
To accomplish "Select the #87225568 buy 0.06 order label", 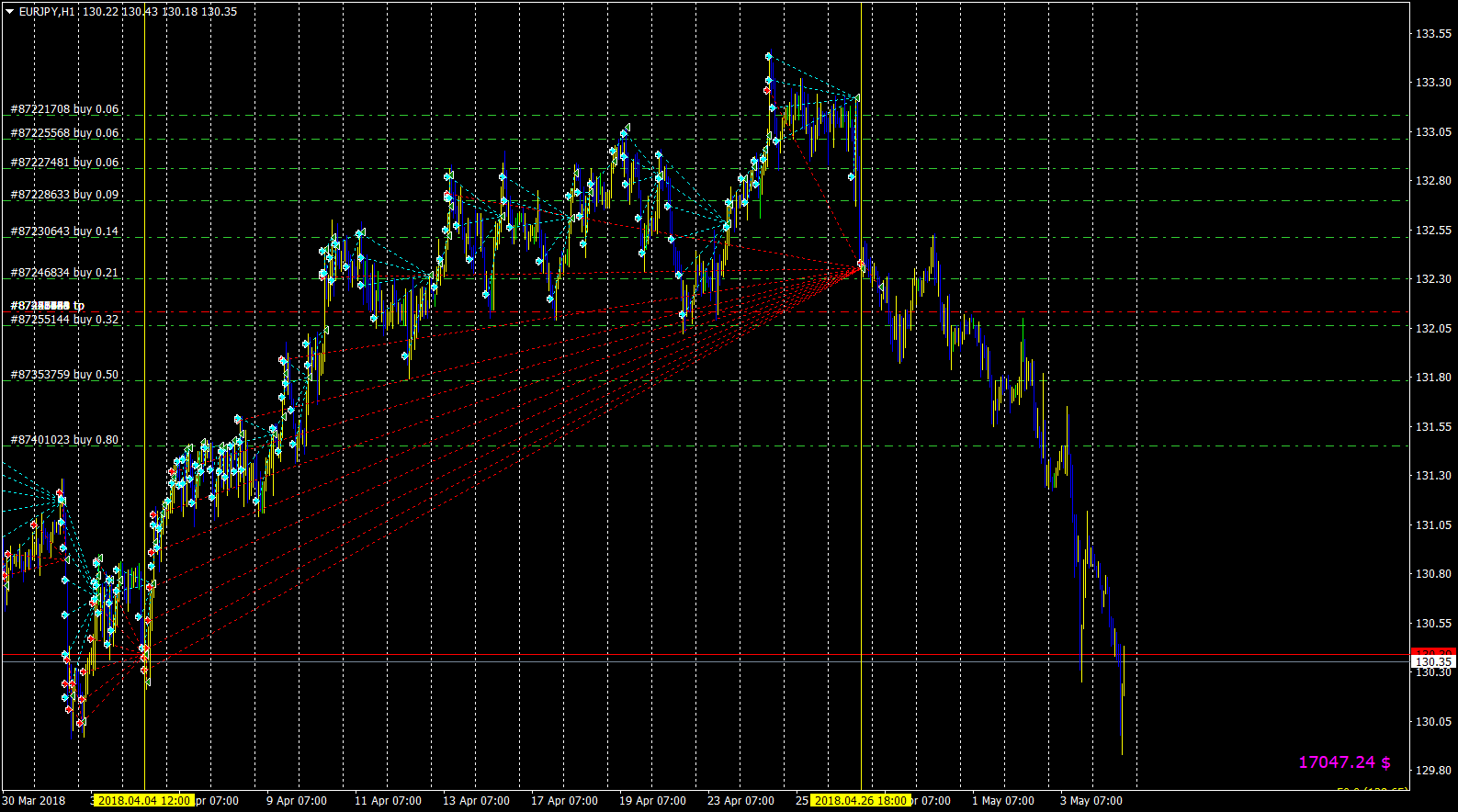I will coord(64,133).
